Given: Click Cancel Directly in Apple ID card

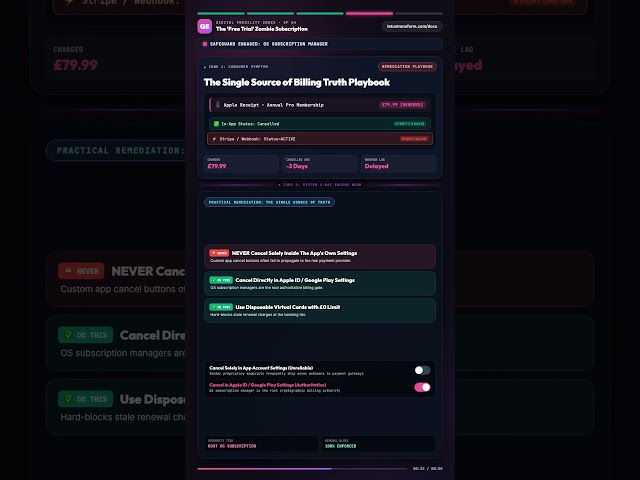Looking at the screenshot, I should 320,283.
